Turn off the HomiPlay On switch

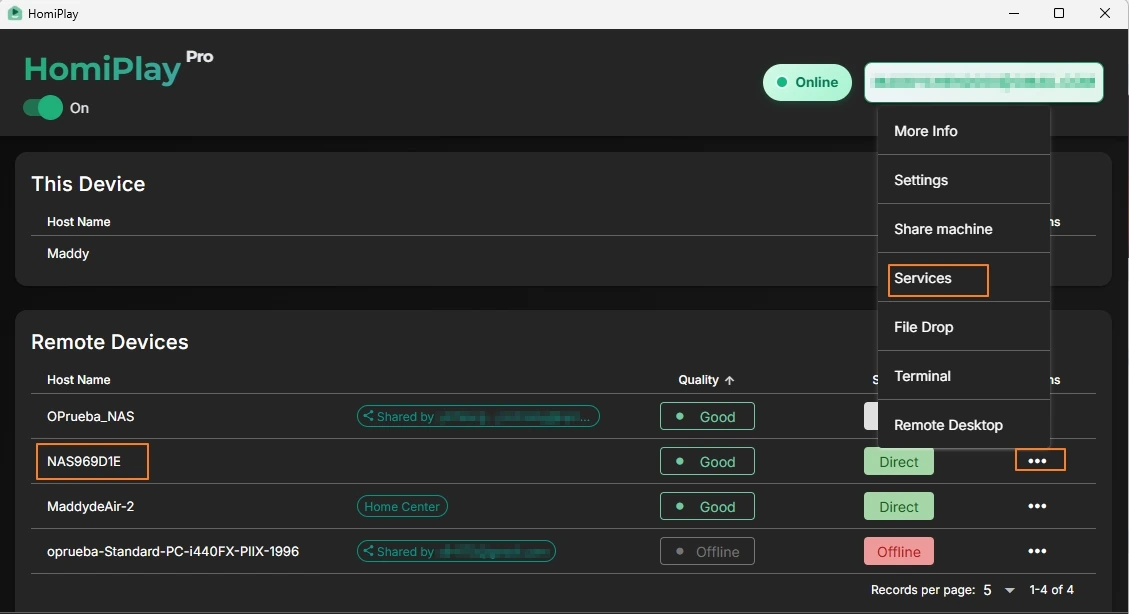coord(43,108)
